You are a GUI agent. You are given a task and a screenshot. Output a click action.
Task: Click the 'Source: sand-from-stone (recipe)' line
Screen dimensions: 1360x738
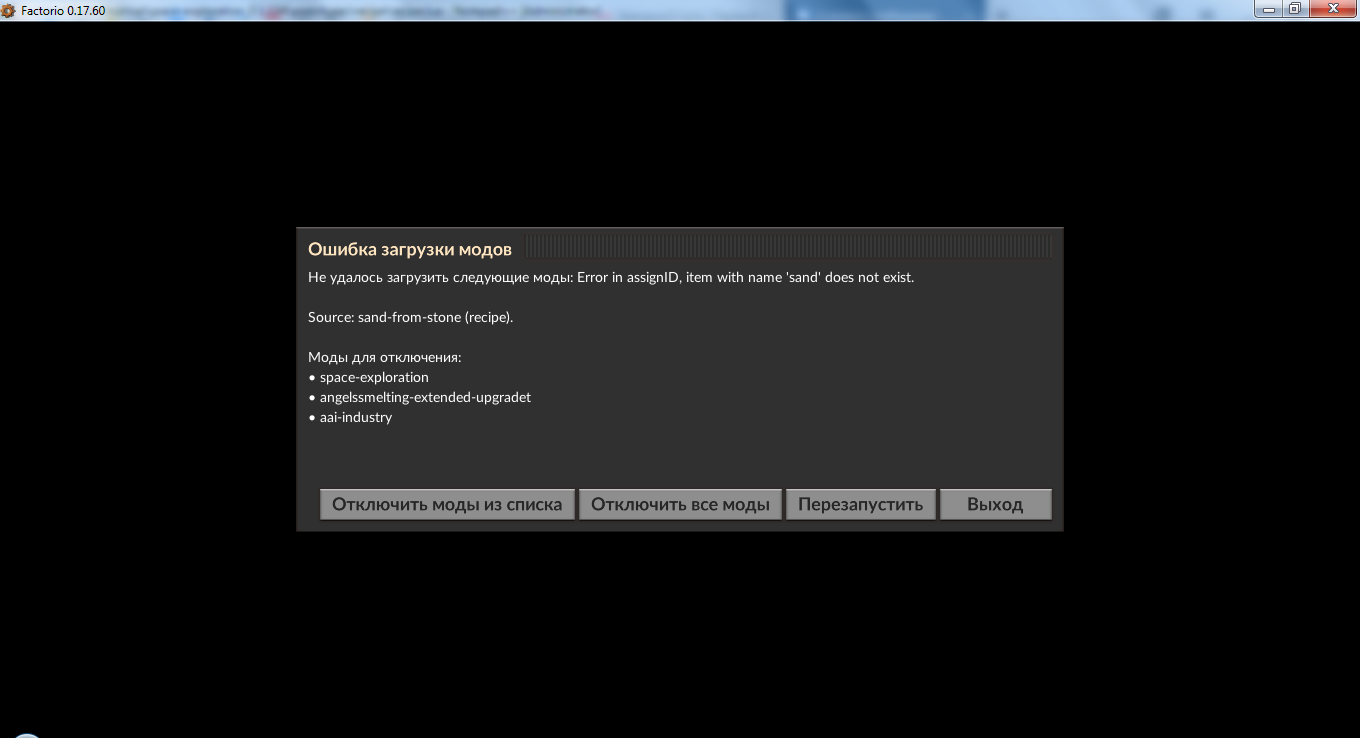coord(410,317)
